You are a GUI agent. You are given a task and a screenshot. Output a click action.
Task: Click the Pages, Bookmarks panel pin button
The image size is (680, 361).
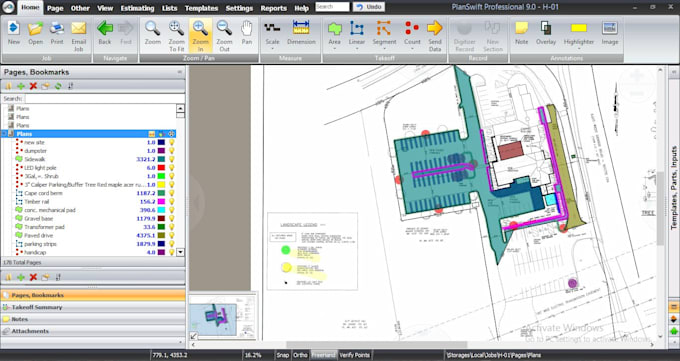pos(180,72)
